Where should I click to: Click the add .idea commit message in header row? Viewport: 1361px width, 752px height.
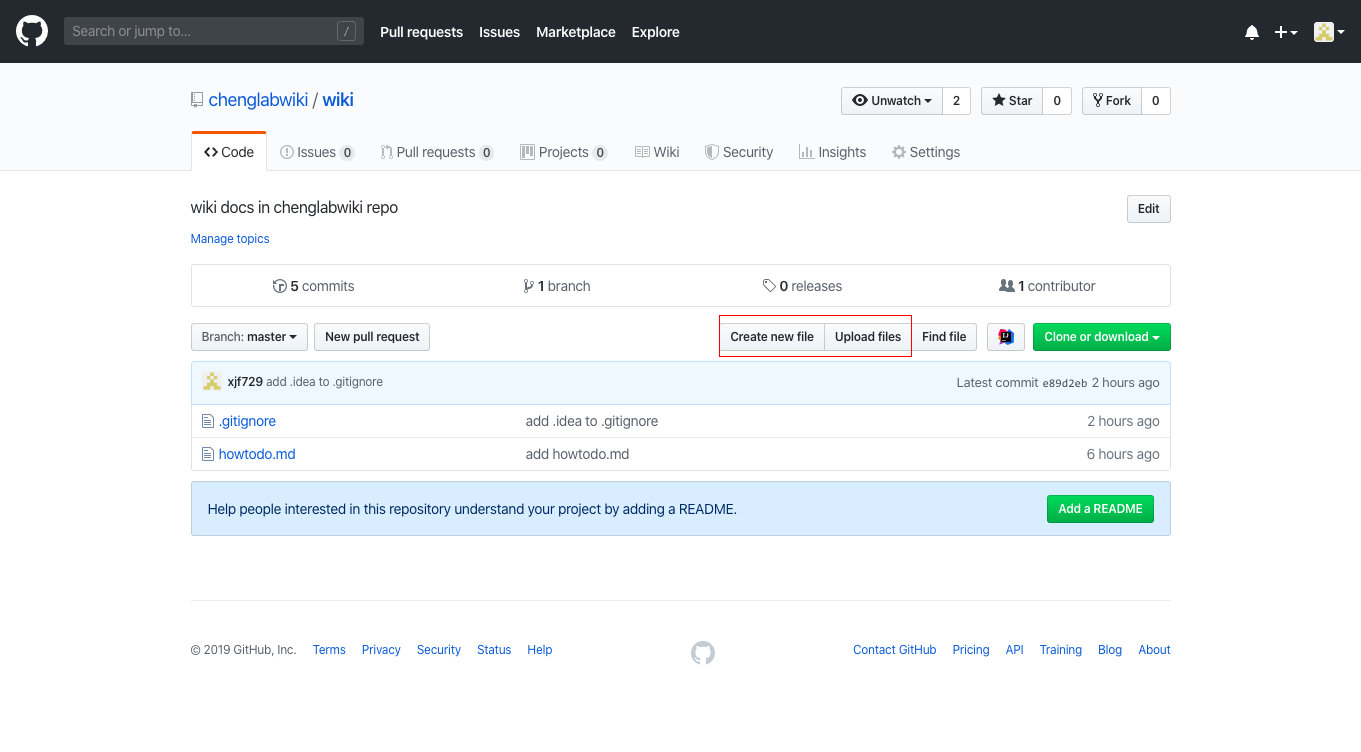pyautogui.click(x=324, y=382)
